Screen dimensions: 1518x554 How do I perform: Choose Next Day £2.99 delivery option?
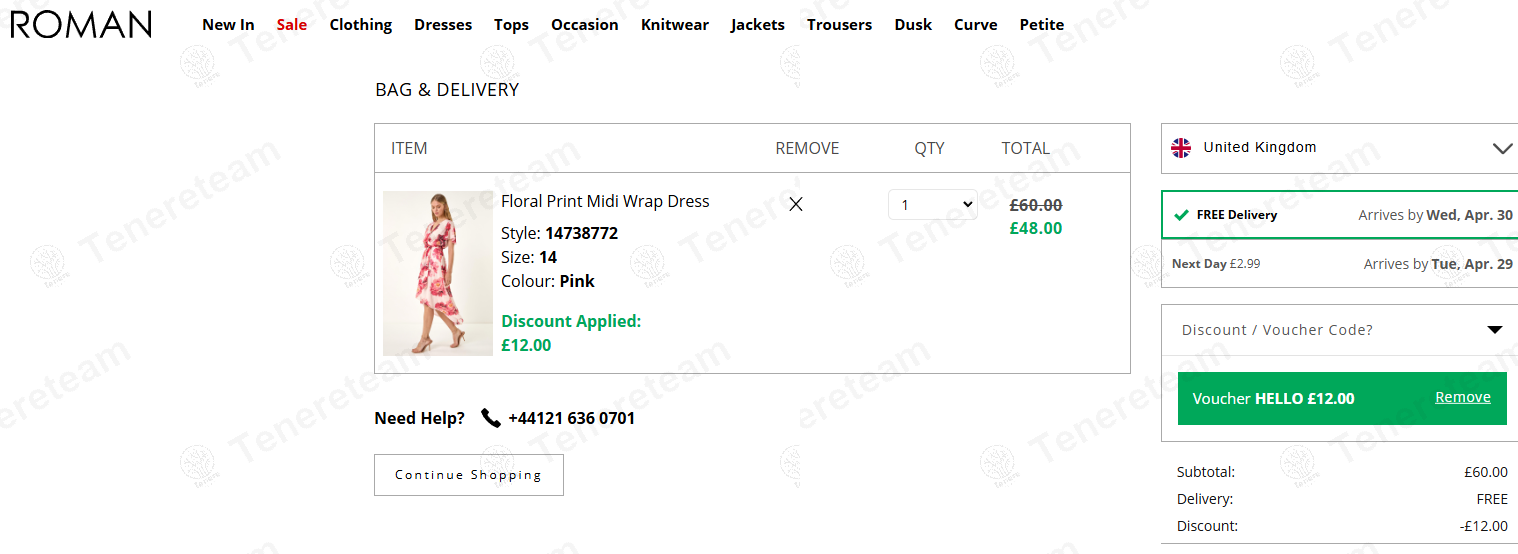tap(1339, 264)
